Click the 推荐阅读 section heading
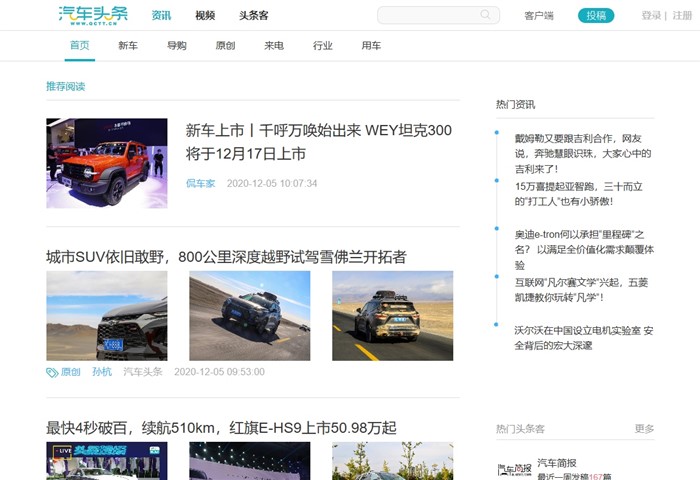Screen dimensions: 700x480 pyautogui.click(x=66, y=86)
